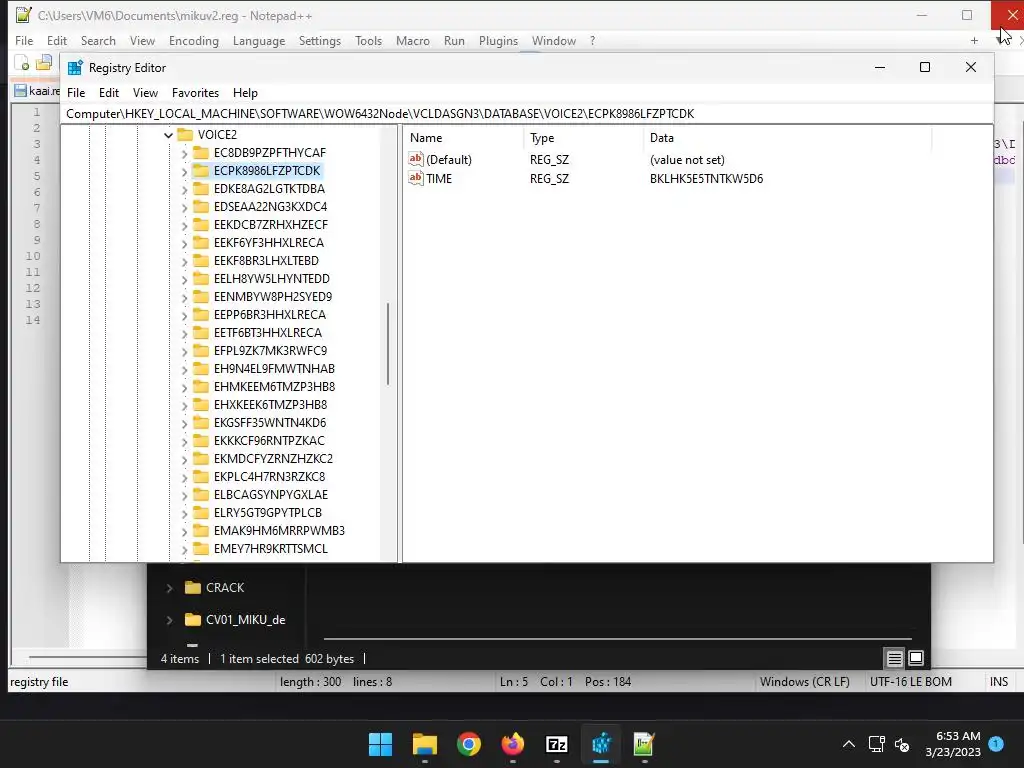Expand the CRACK folder in Explorer
Image resolution: width=1024 pixels, height=768 pixels.
pyautogui.click(x=169, y=588)
